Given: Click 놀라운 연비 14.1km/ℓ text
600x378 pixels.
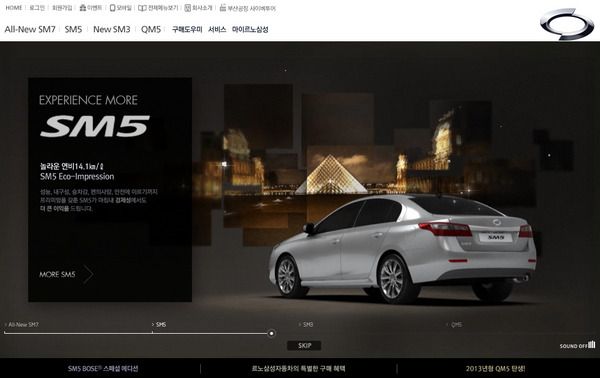Looking at the screenshot, I should point(72,166).
